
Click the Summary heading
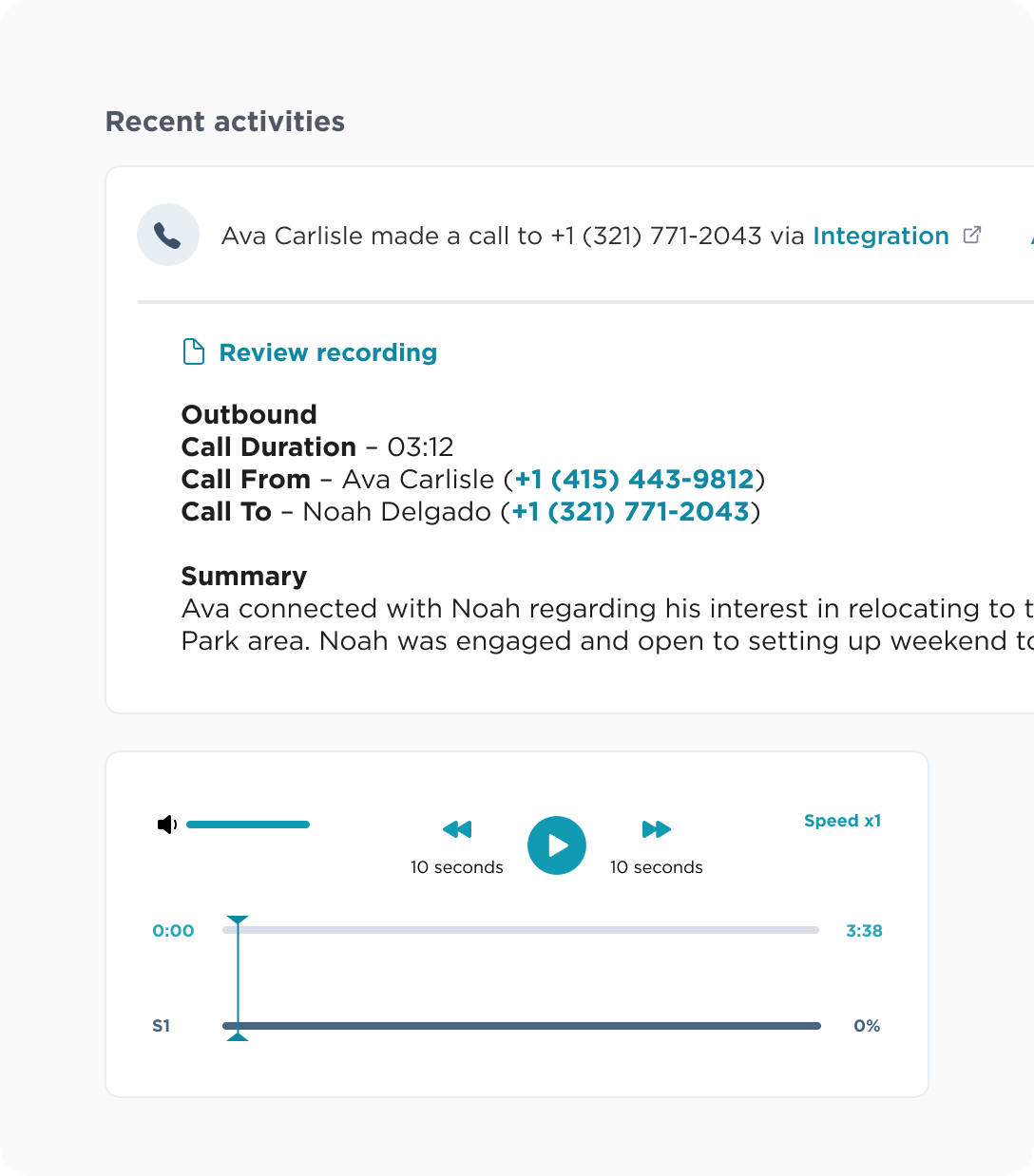click(x=244, y=576)
